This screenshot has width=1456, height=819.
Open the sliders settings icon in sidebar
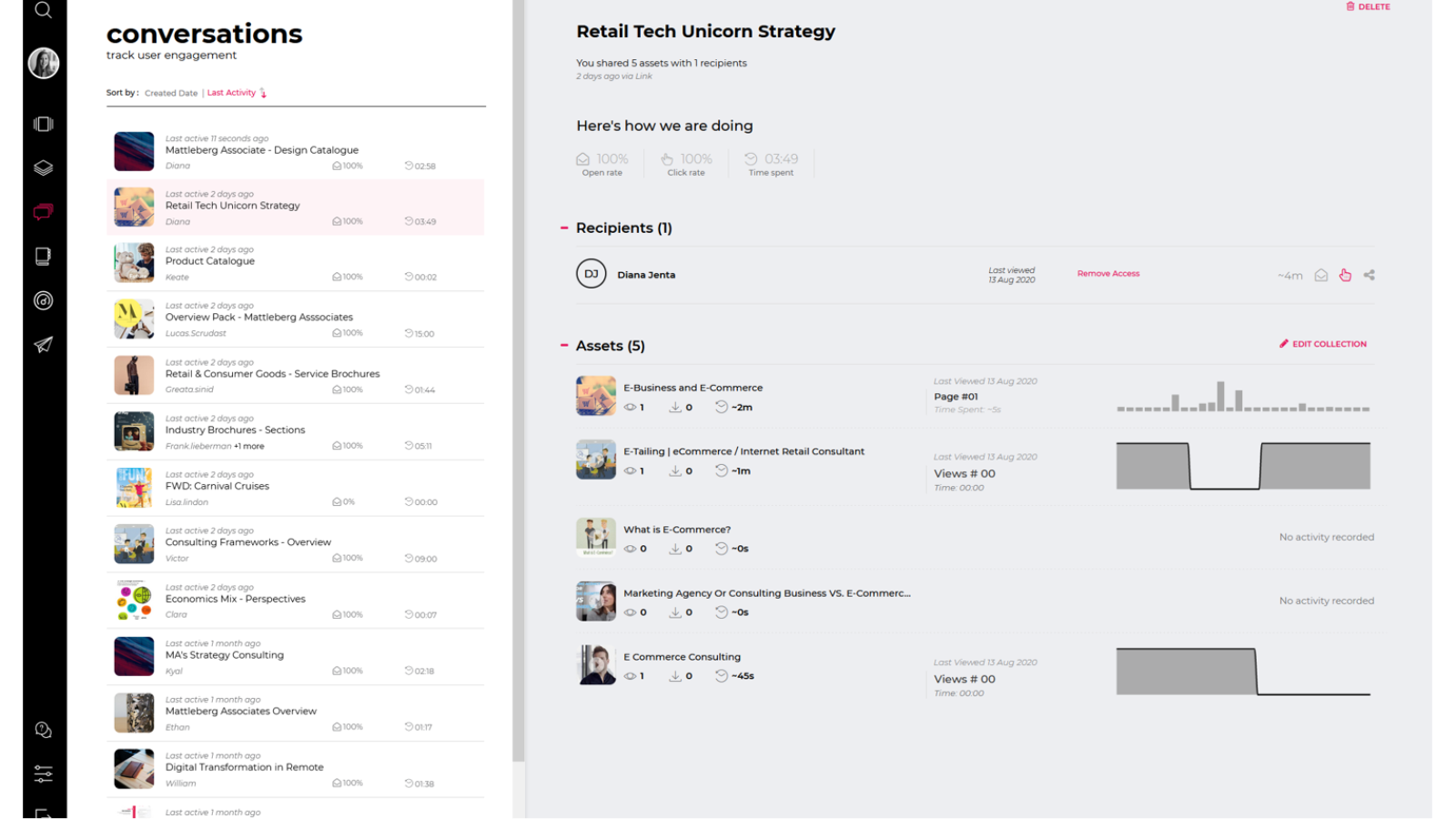43,773
